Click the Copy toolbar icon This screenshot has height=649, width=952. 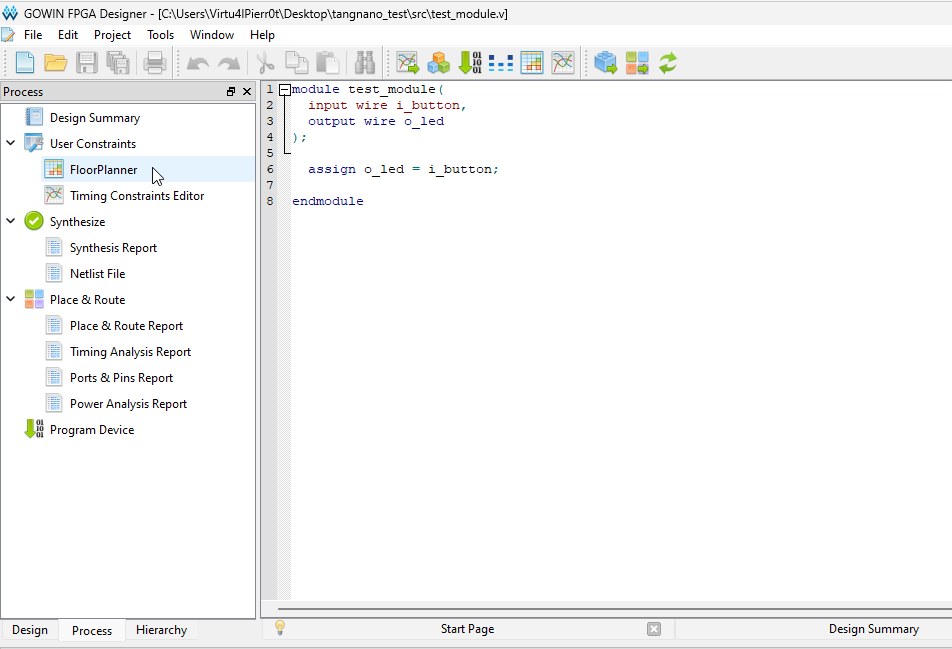[x=297, y=63]
